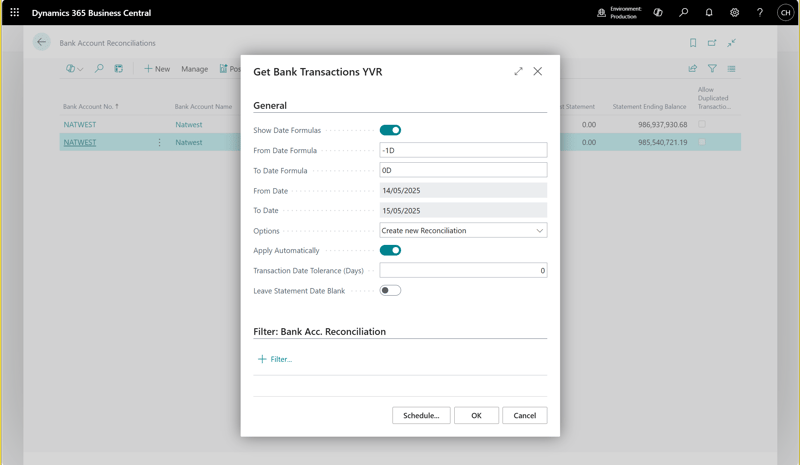The width and height of the screenshot is (800, 465).
Task: Disable the Apply Automatically switch
Action: tap(390, 250)
